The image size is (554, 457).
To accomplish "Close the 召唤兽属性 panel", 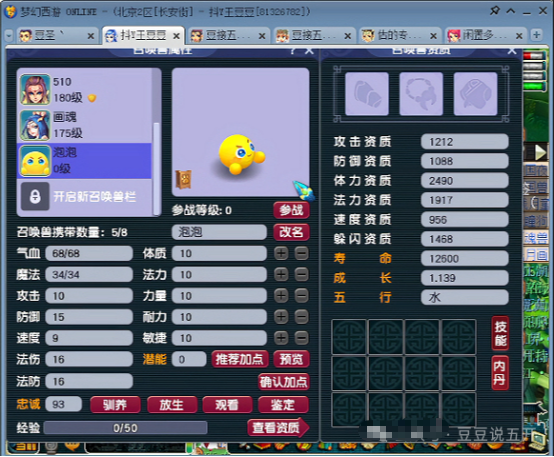I will [x=309, y=51].
